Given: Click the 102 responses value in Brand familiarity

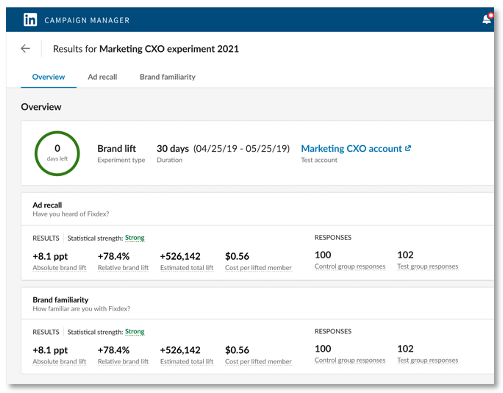Looking at the screenshot, I should [405, 349].
